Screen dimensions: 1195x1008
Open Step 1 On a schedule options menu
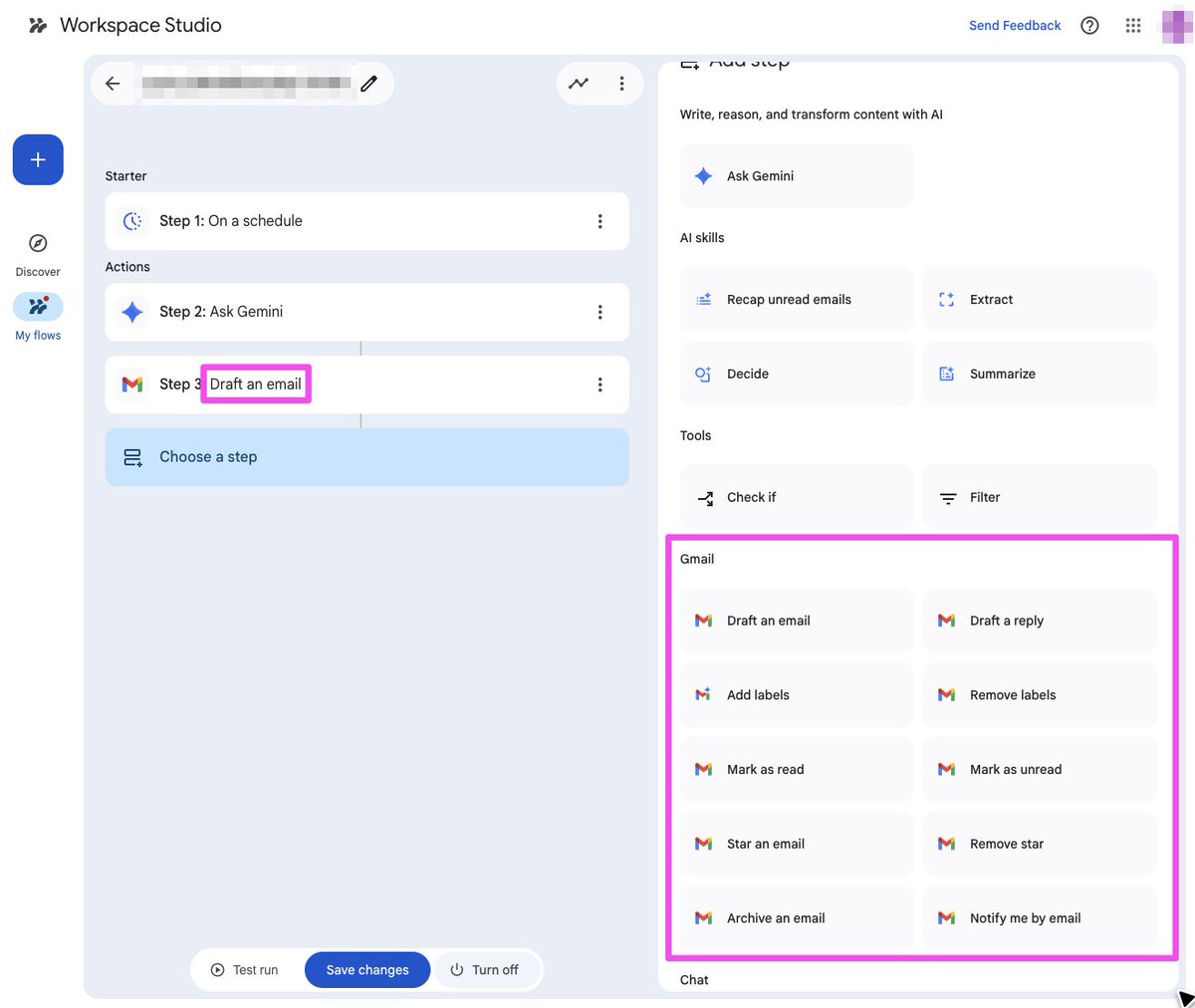coord(599,221)
